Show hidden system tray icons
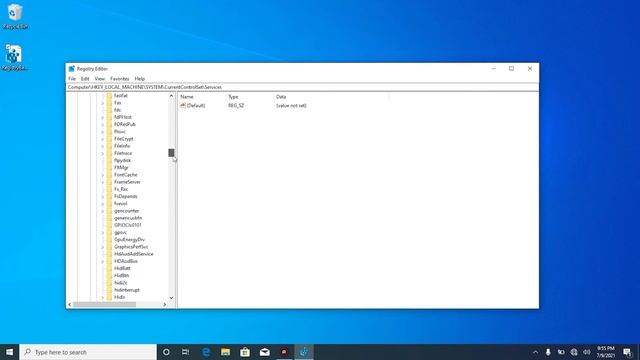 (x=536, y=352)
